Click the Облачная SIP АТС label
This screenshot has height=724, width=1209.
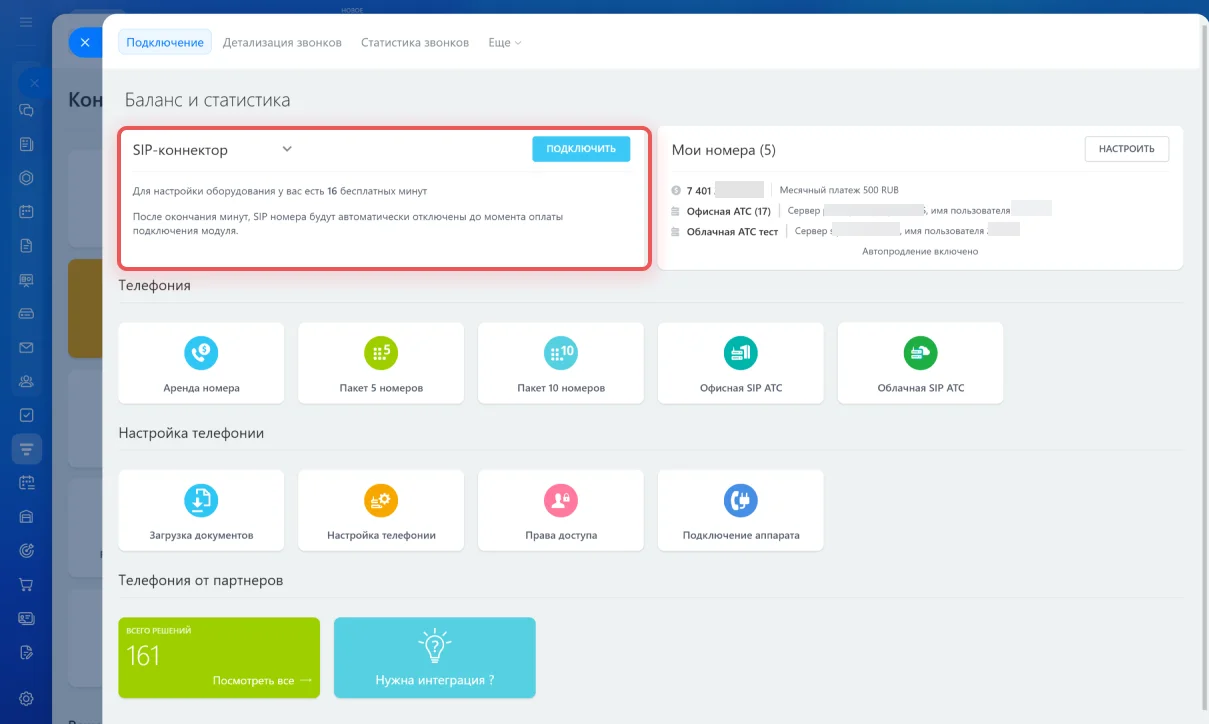click(921, 388)
